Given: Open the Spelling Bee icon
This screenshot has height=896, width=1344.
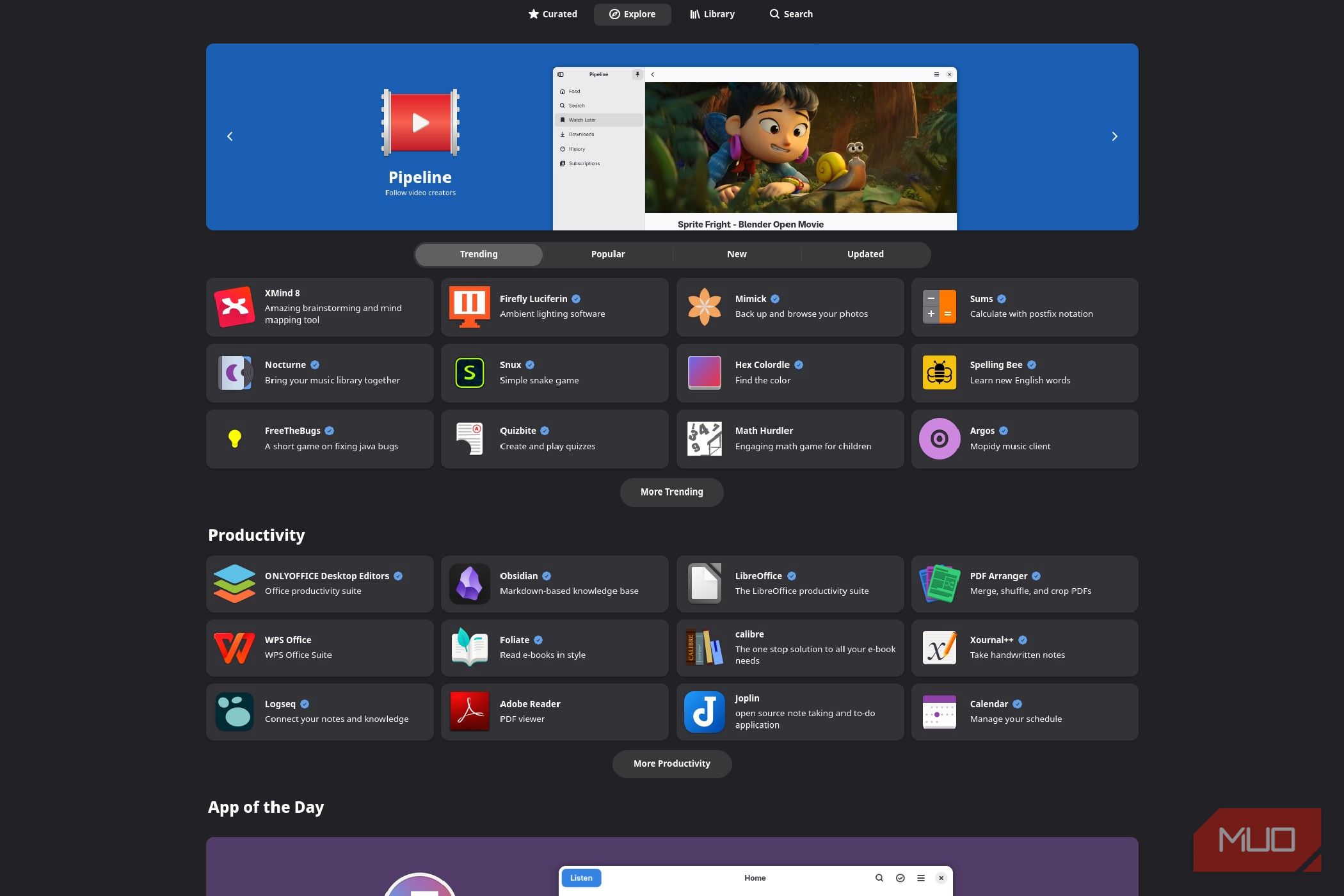Looking at the screenshot, I should [939, 372].
